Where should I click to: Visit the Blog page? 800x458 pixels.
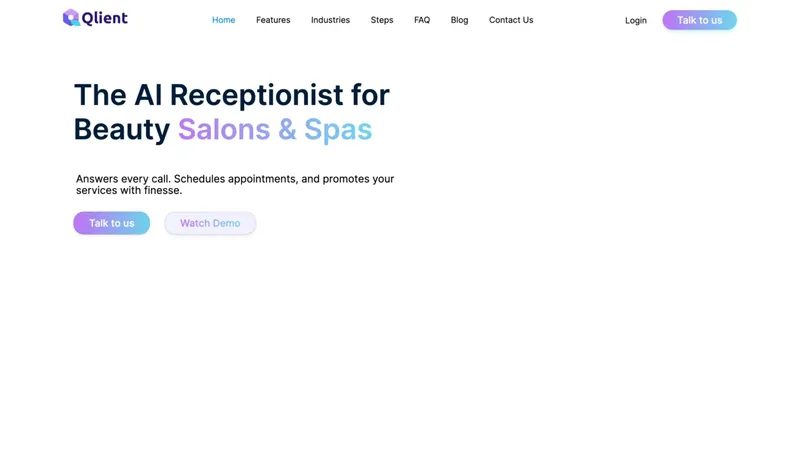tap(459, 20)
